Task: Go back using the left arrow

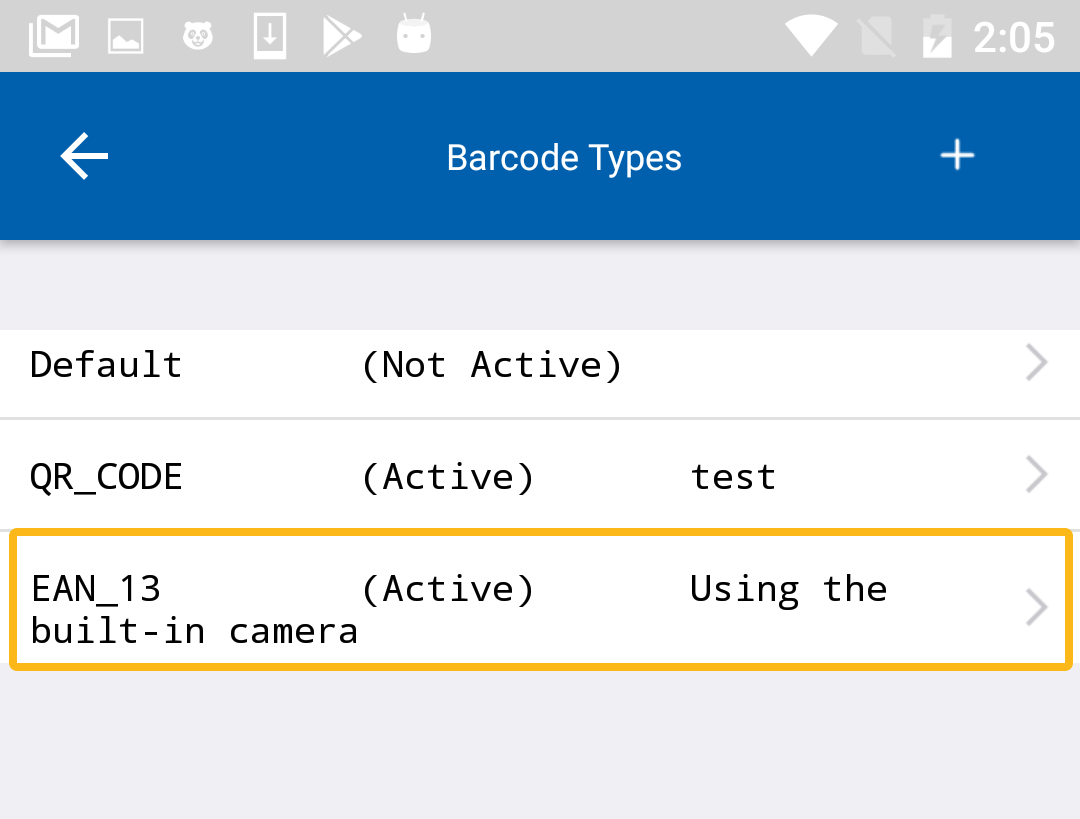Action: pyautogui.click(x=84, y=157)
